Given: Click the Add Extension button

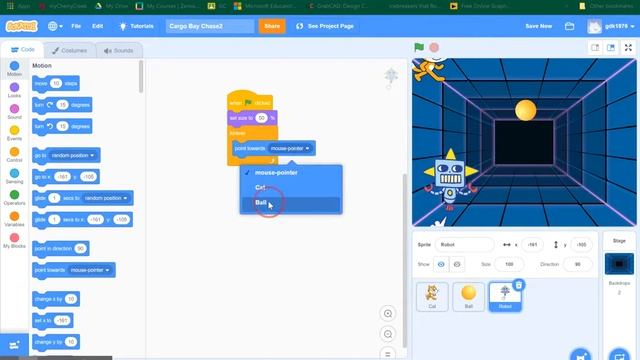Looking at the screenshot, I should [14, 345].
